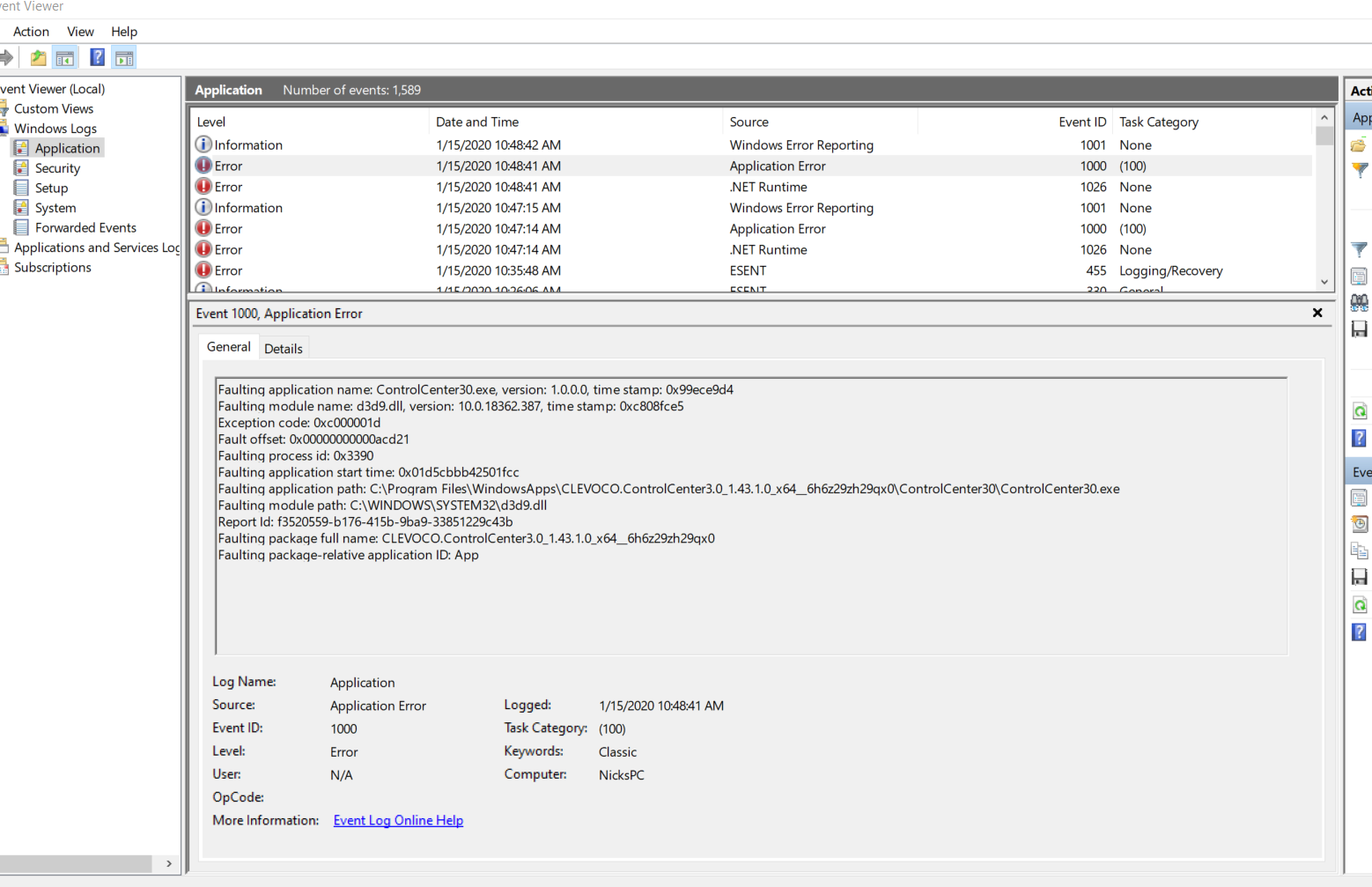Screen dimensions: 1372x887
Task: Click Refresh icon in Event 1000 actions group
Action: (x=1360, y=605)
